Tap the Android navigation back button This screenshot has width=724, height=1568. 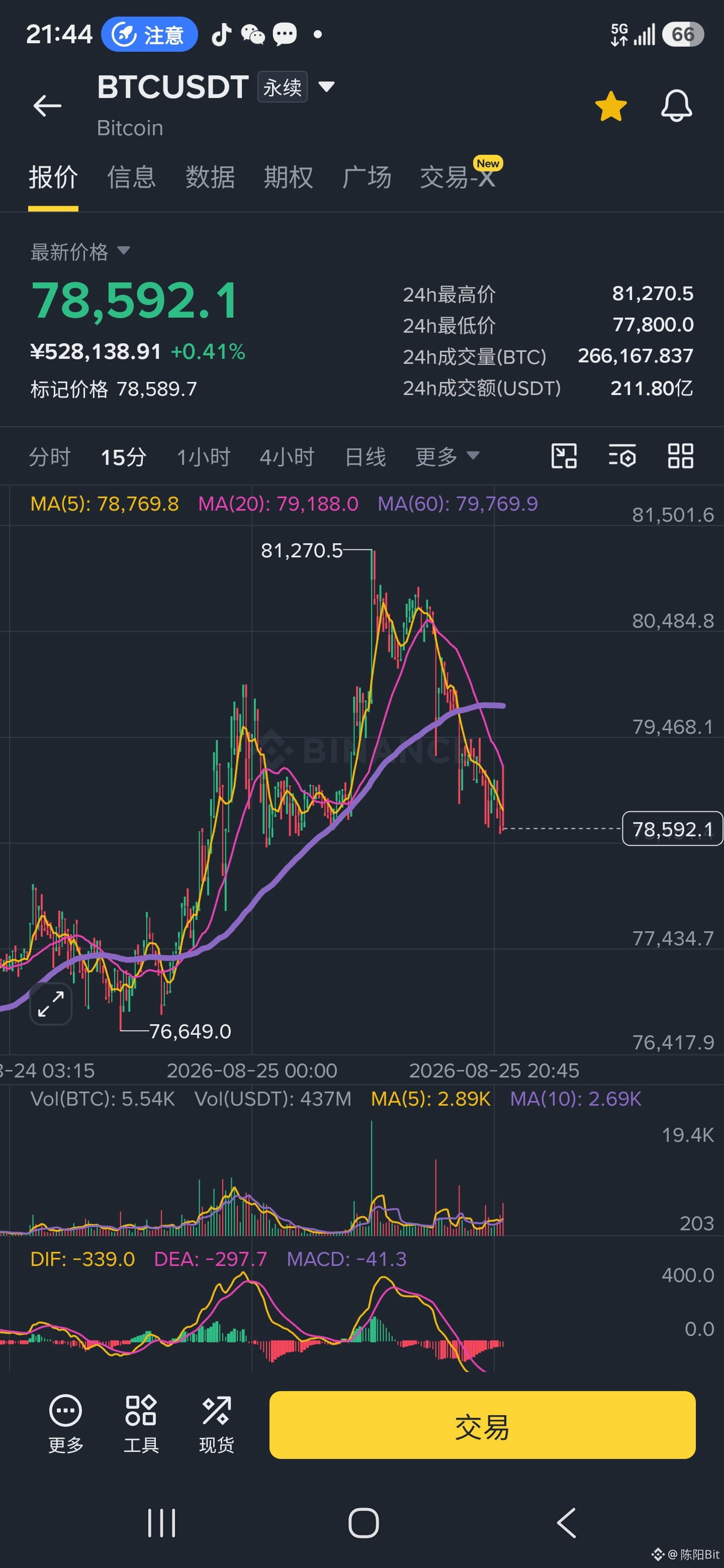(566, 1523)
